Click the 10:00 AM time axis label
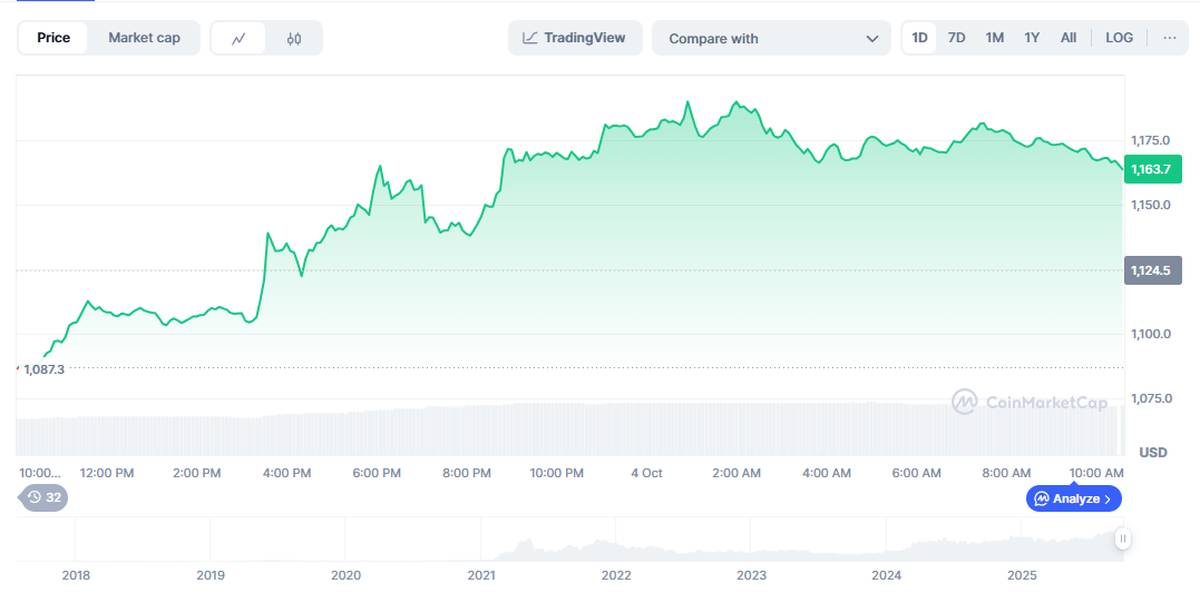1200x603 pixels. click(x=1097, y=472)
